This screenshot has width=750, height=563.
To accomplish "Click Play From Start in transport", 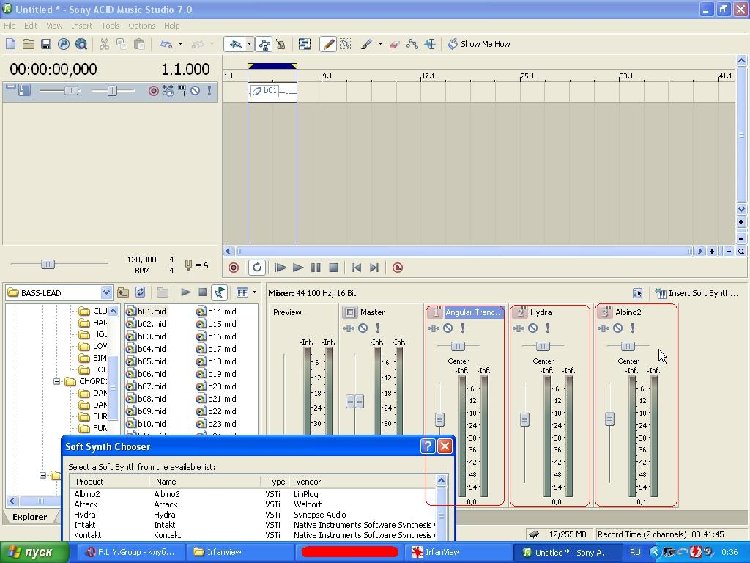I will (280, 267).
